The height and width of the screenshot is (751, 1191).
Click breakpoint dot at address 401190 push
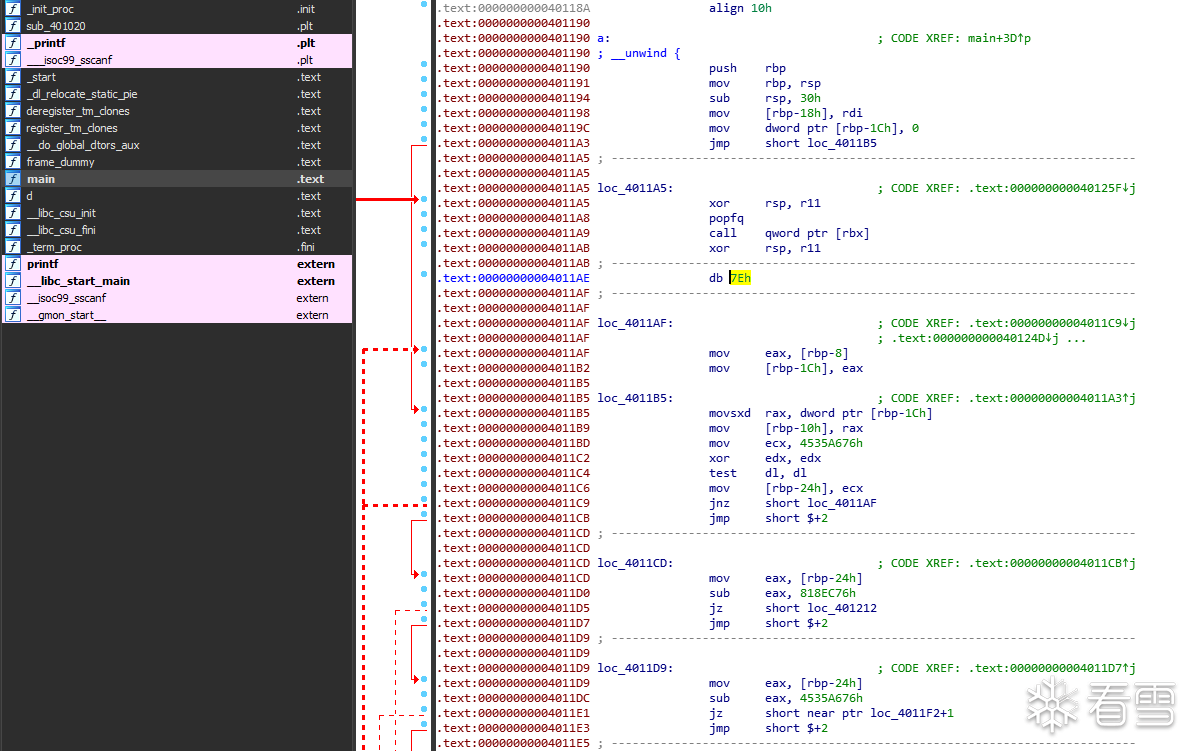tap(424, 65)
